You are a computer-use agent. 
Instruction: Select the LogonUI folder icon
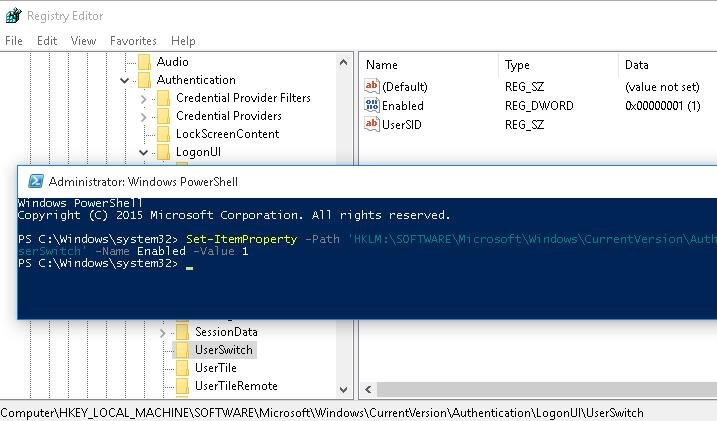(163, 152)
